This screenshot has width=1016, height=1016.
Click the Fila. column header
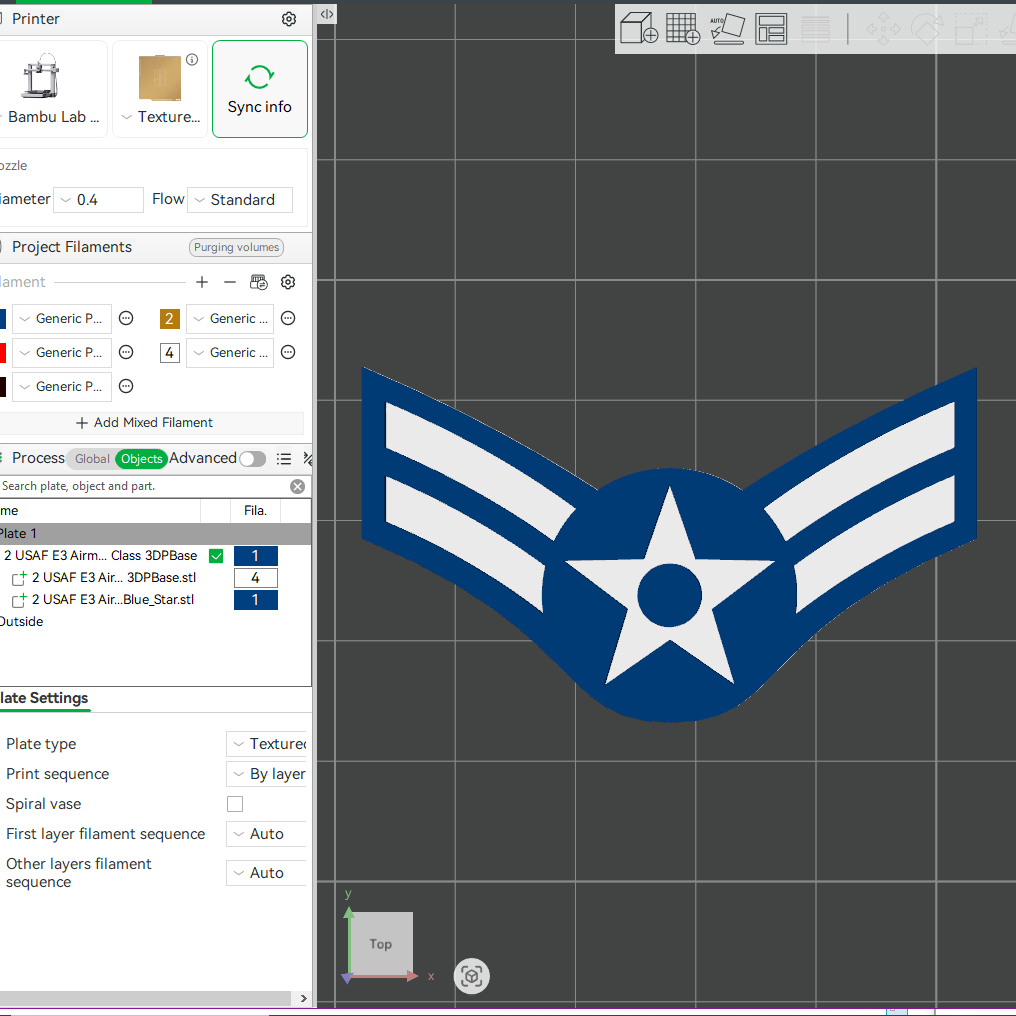(255, 511)
